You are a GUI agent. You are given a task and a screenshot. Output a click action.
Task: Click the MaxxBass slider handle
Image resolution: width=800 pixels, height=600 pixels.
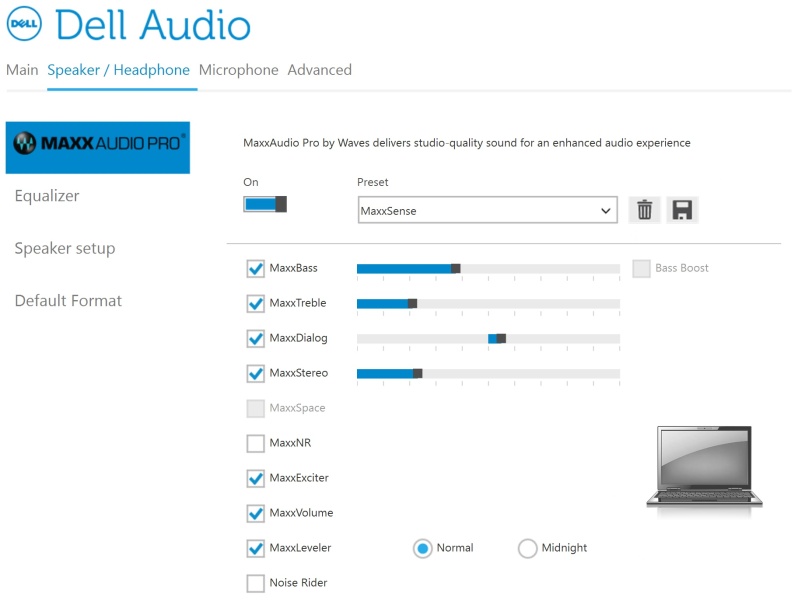[x=456, y=268]
